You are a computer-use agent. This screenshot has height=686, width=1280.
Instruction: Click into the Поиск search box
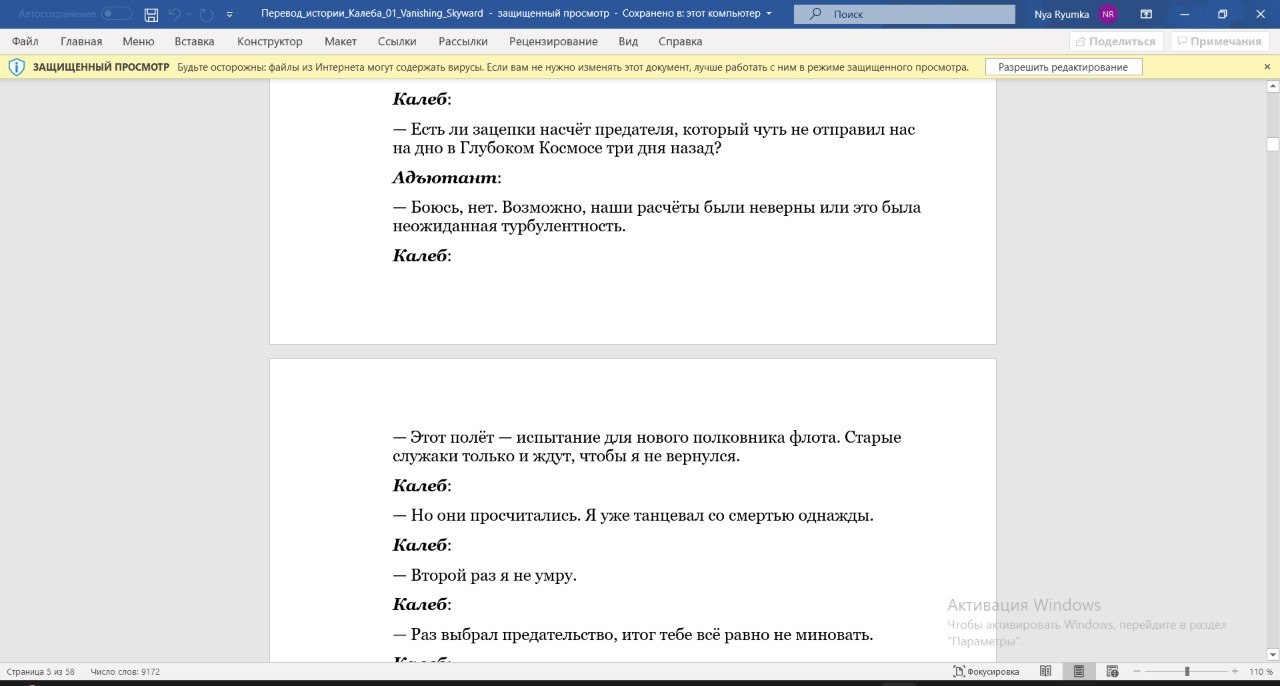point(904,14)
